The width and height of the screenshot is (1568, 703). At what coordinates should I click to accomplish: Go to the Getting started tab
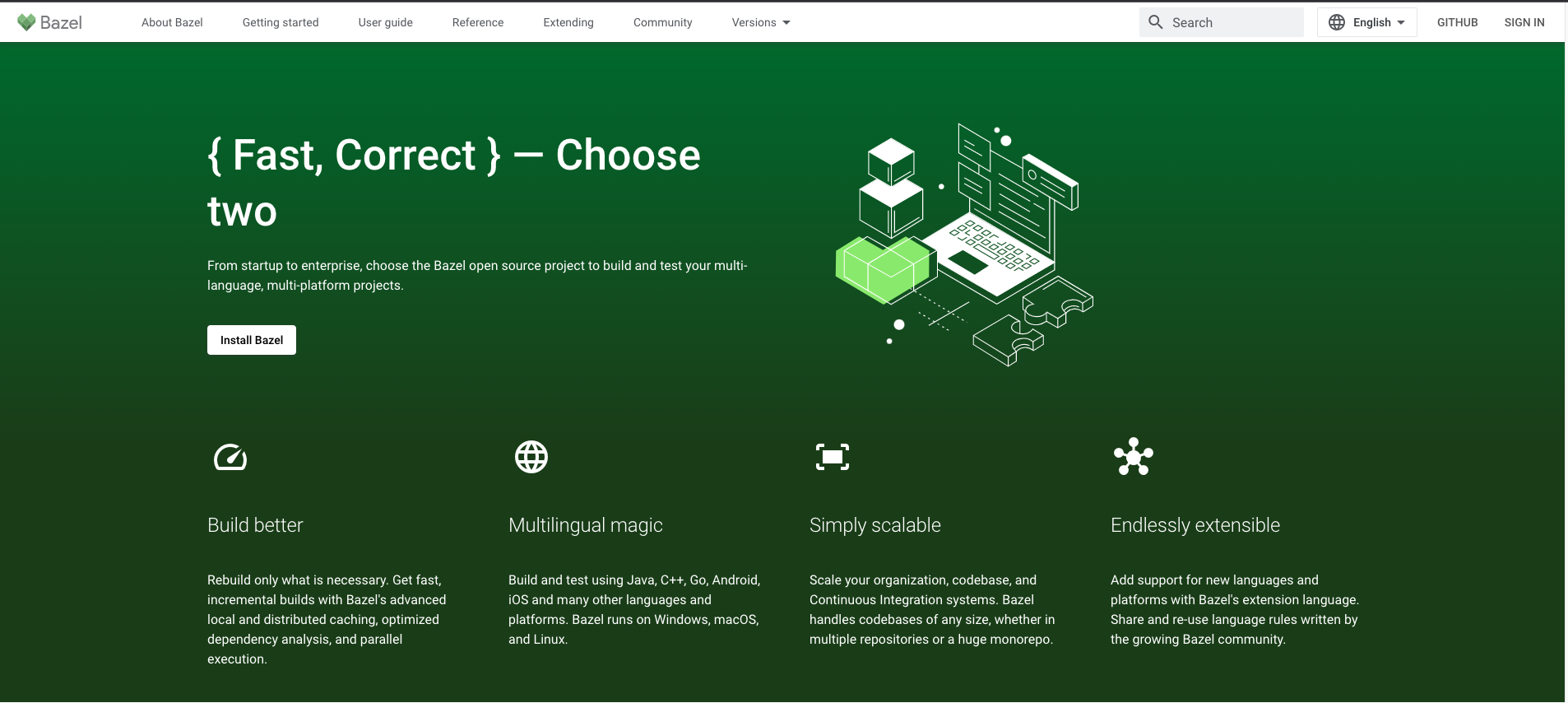coord(281,22)
